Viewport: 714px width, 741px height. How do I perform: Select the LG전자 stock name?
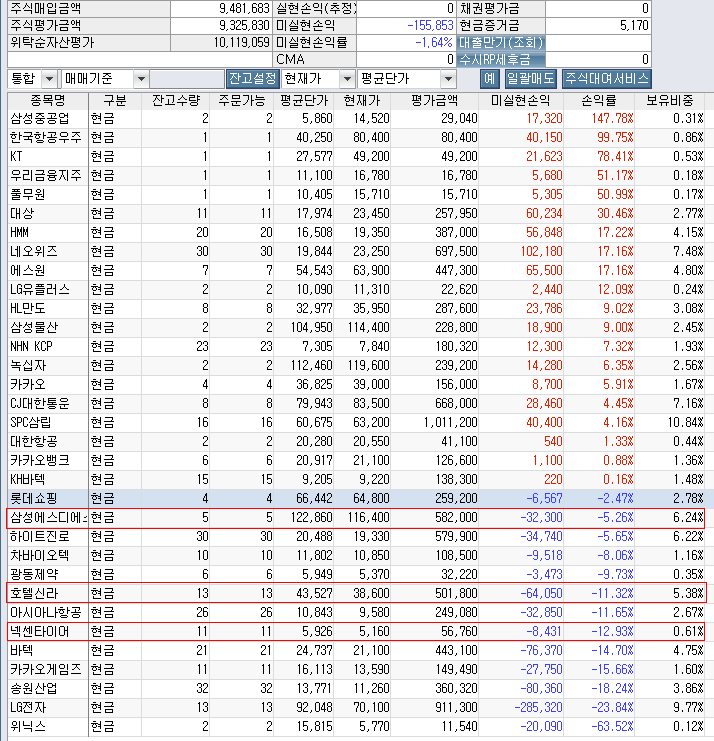pyautogui.click(x=28, y=707)
